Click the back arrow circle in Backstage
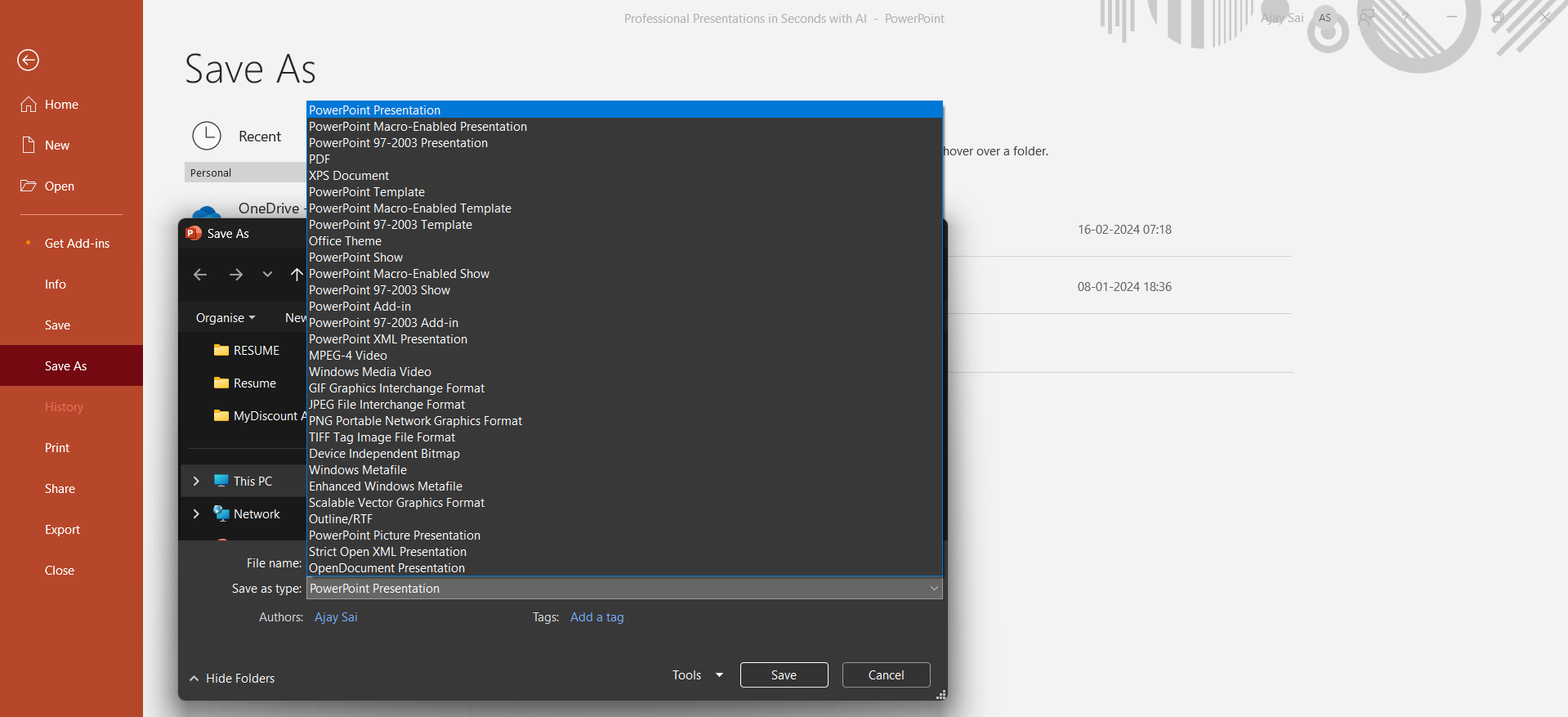Screen dimensions: 1568x717 (x=28, y=60)
